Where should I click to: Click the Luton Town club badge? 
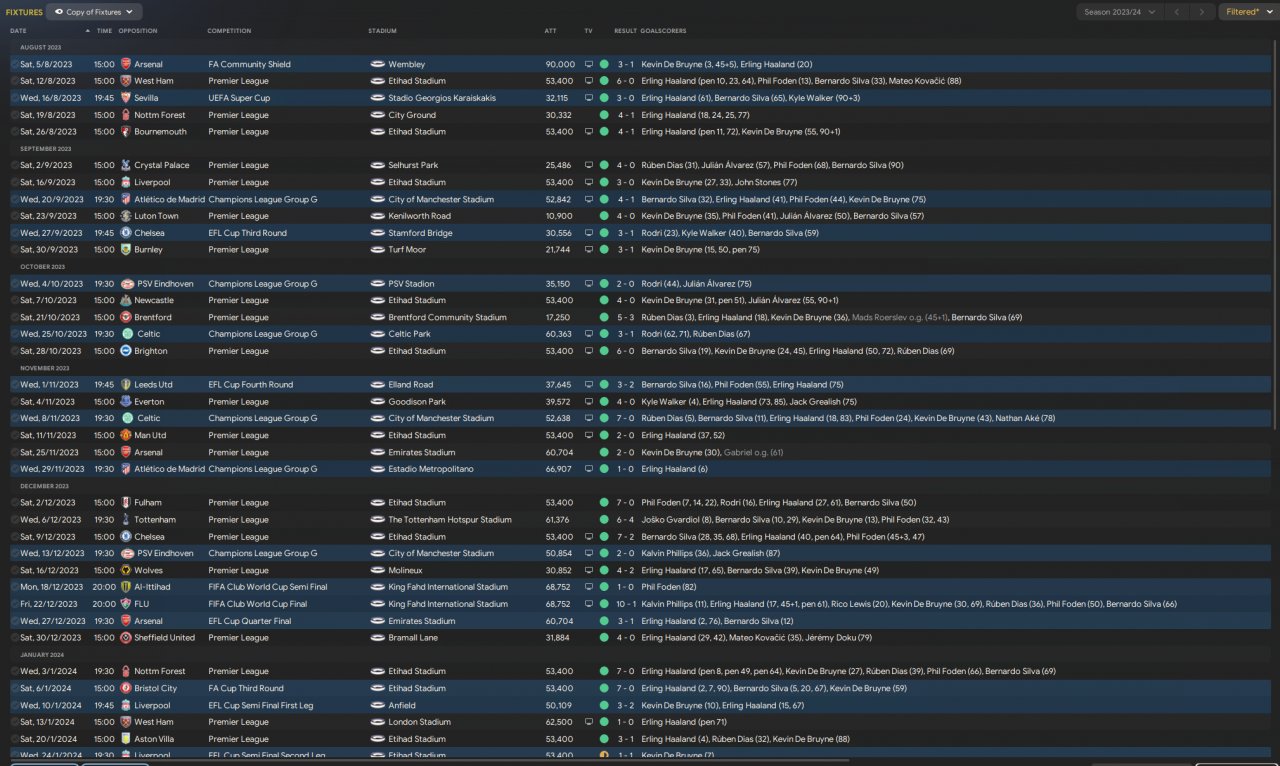(126, 216)
